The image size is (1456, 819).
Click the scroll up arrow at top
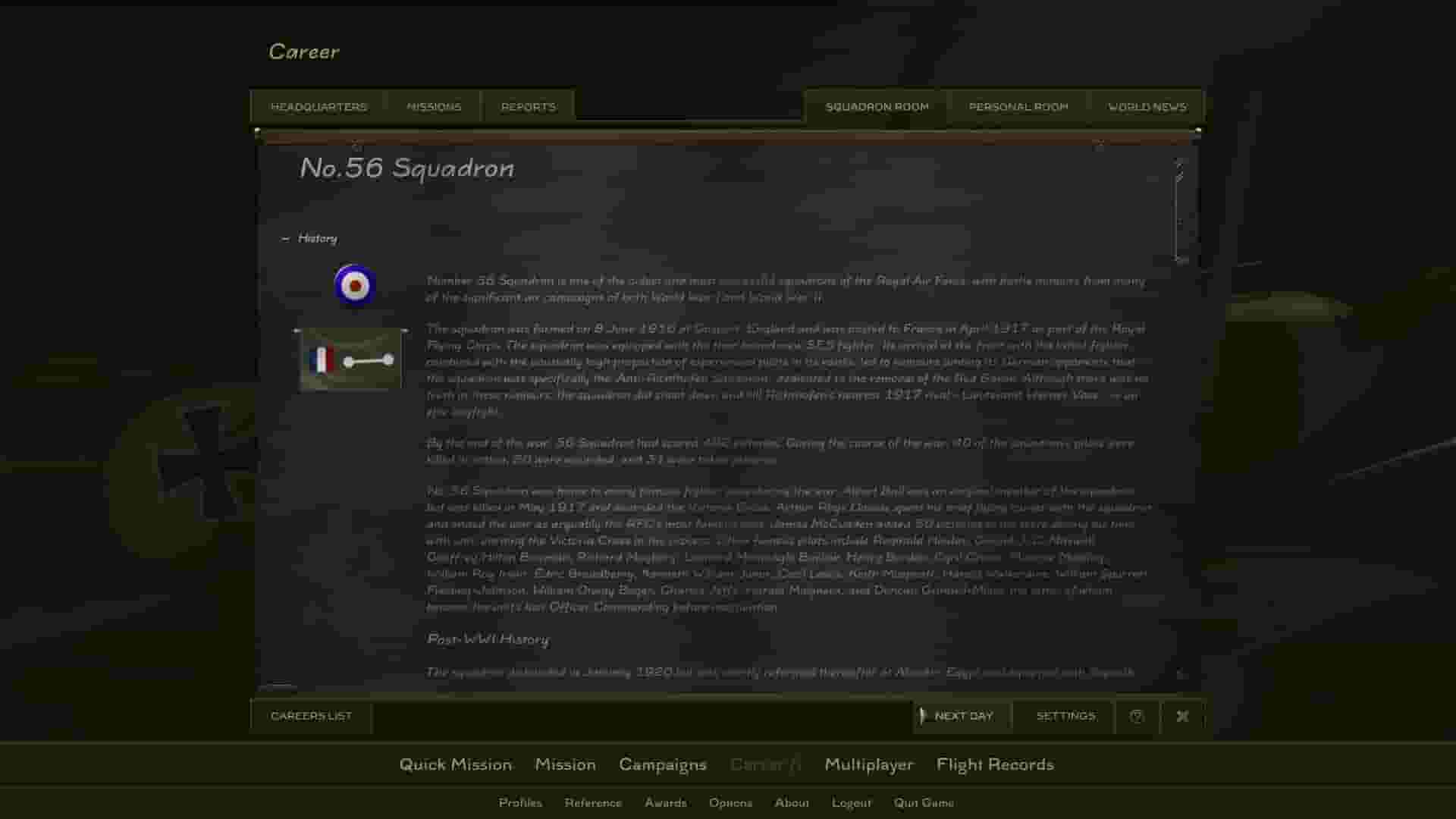(x=1179, y=162)
